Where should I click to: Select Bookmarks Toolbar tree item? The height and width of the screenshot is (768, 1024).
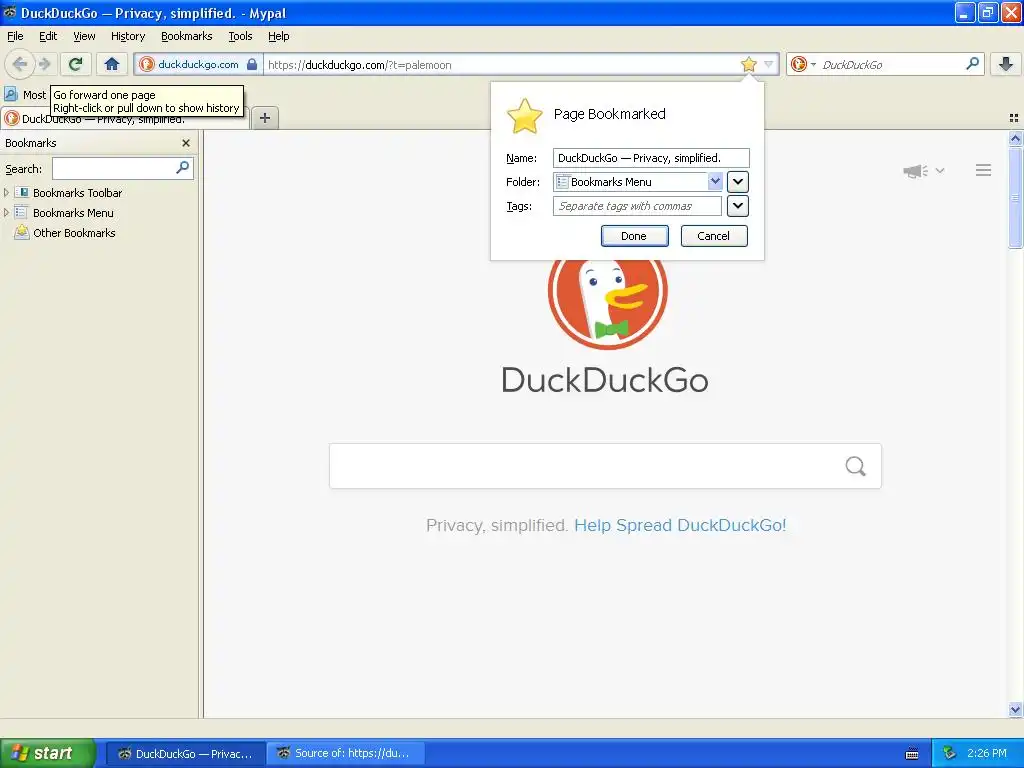pyautogui.click(x=77, y=193)
